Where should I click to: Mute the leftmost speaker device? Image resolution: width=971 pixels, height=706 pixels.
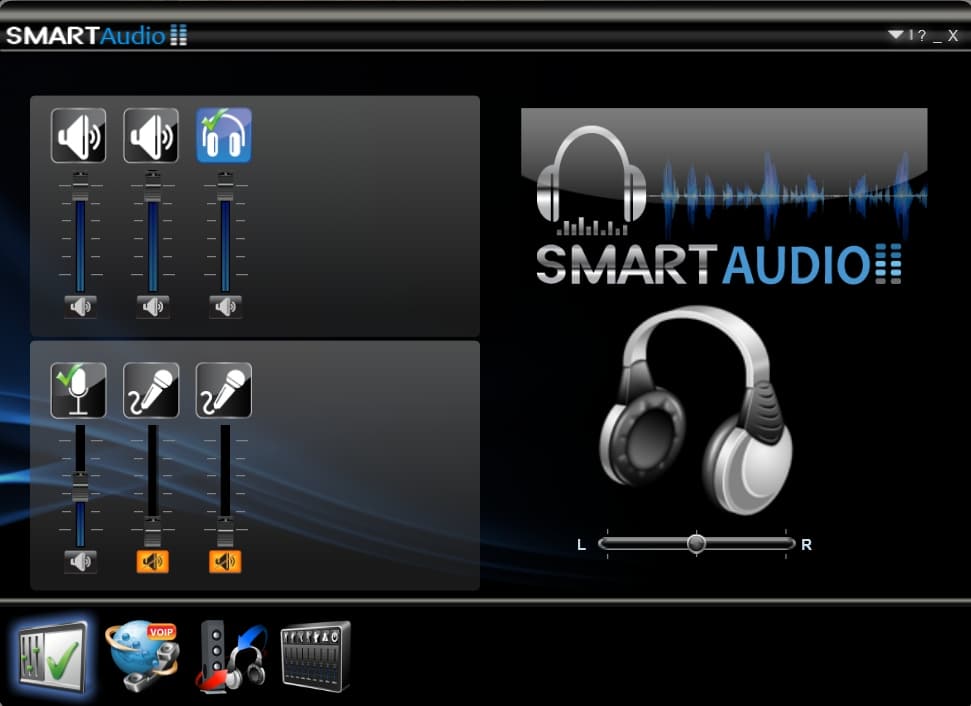81,307
